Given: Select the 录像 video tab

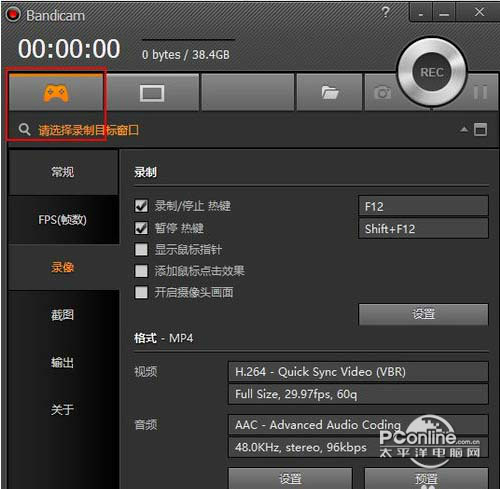Looking at the screenshot, I should [x=63, y=267].
